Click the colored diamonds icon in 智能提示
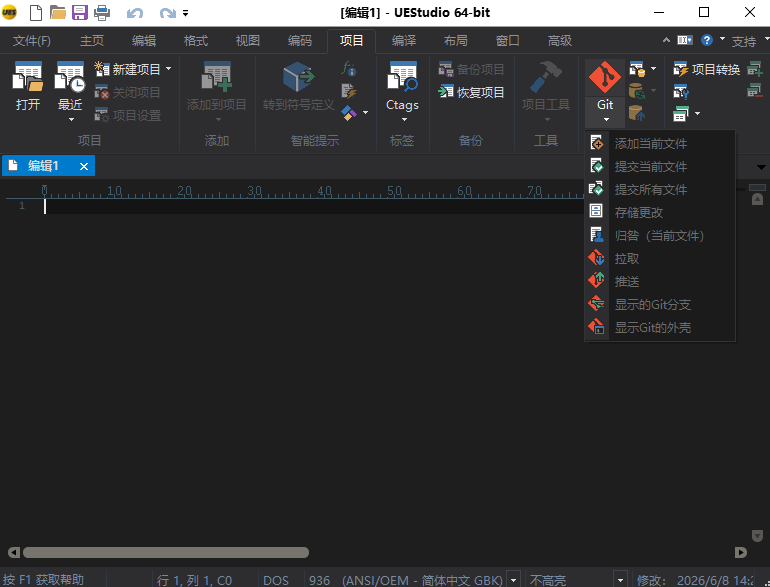 click(x=349, y=113)
